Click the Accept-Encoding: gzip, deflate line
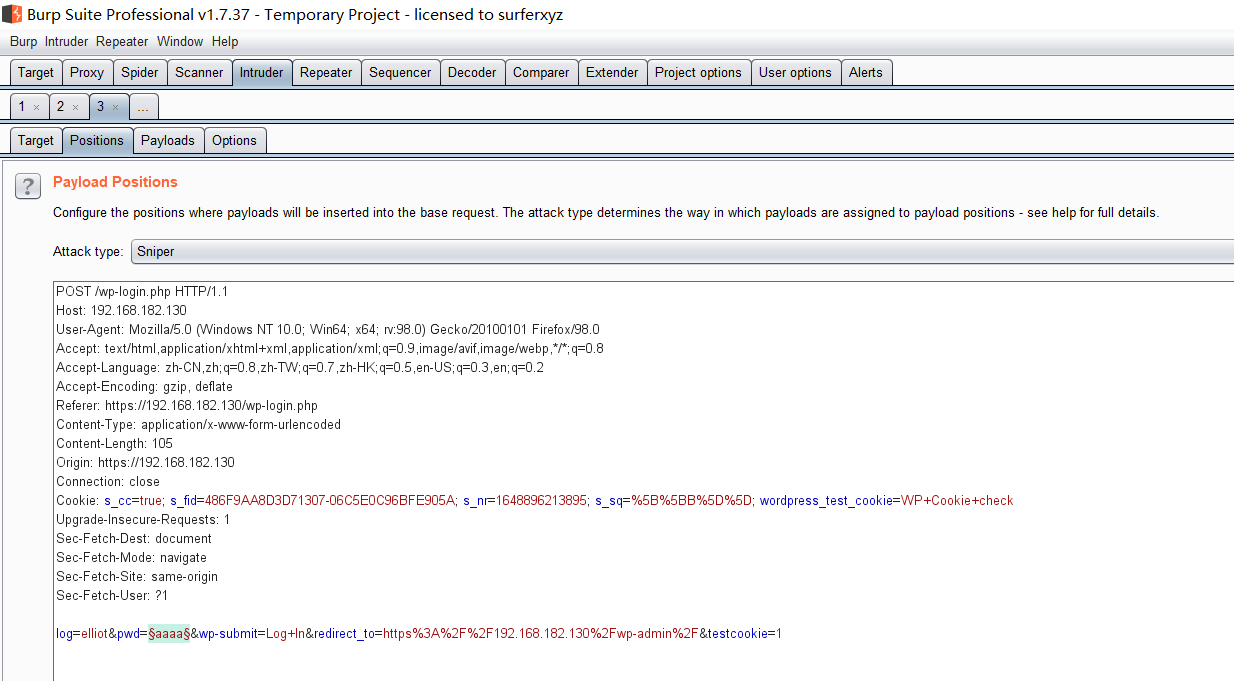 click(x=144, y=386)
